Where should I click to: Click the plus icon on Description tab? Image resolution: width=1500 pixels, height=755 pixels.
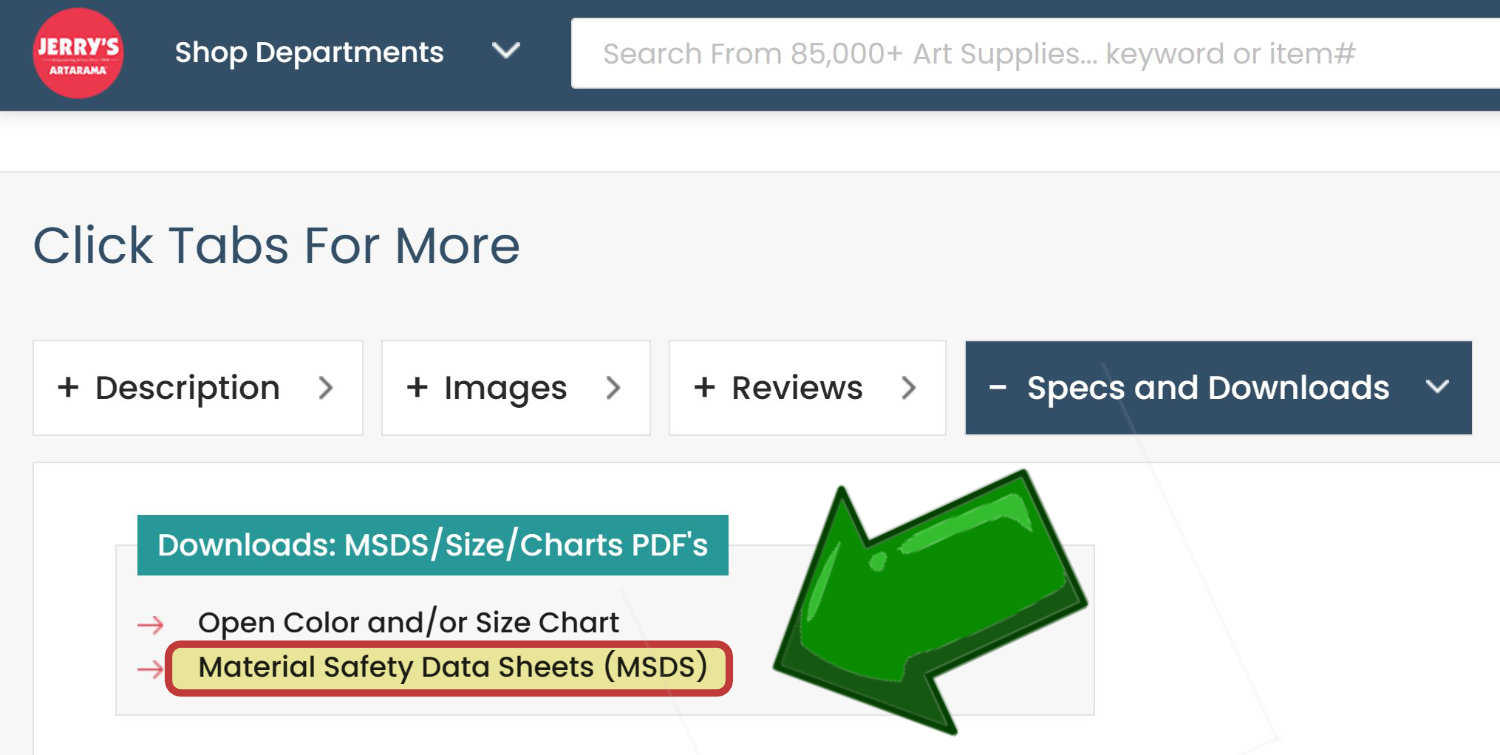click(68, 388)
